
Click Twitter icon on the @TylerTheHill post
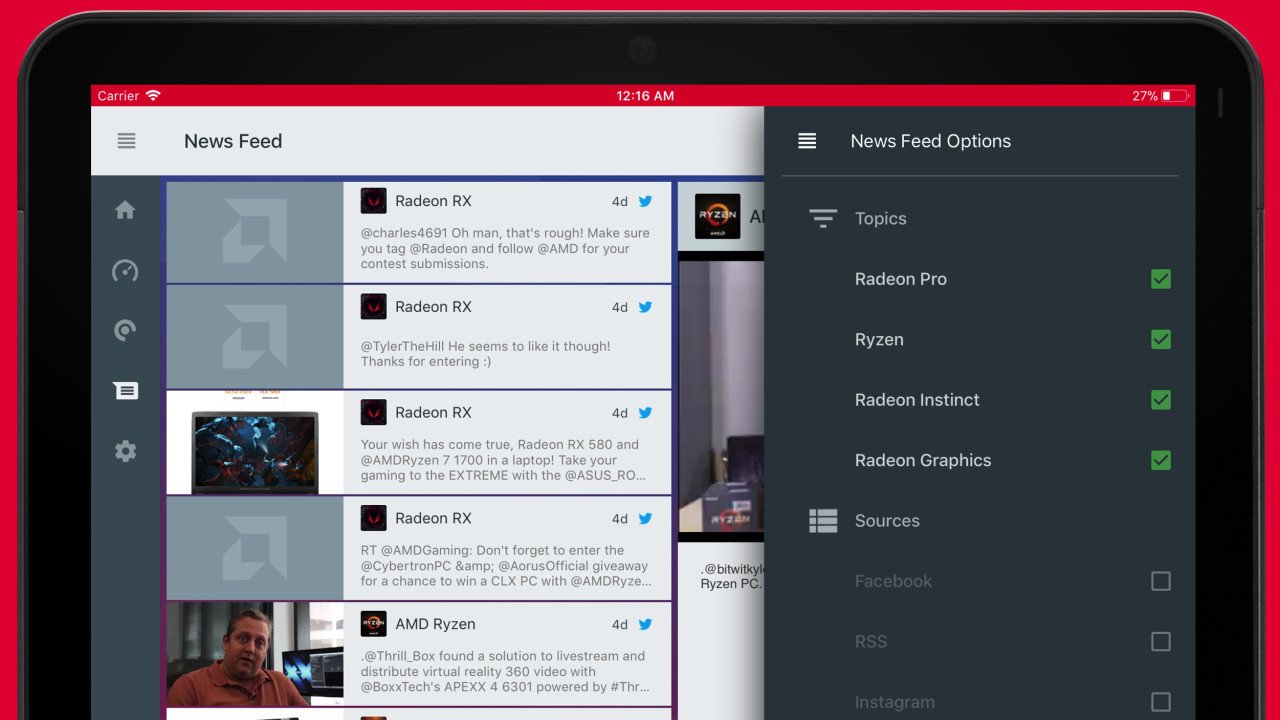pos(645,307)
